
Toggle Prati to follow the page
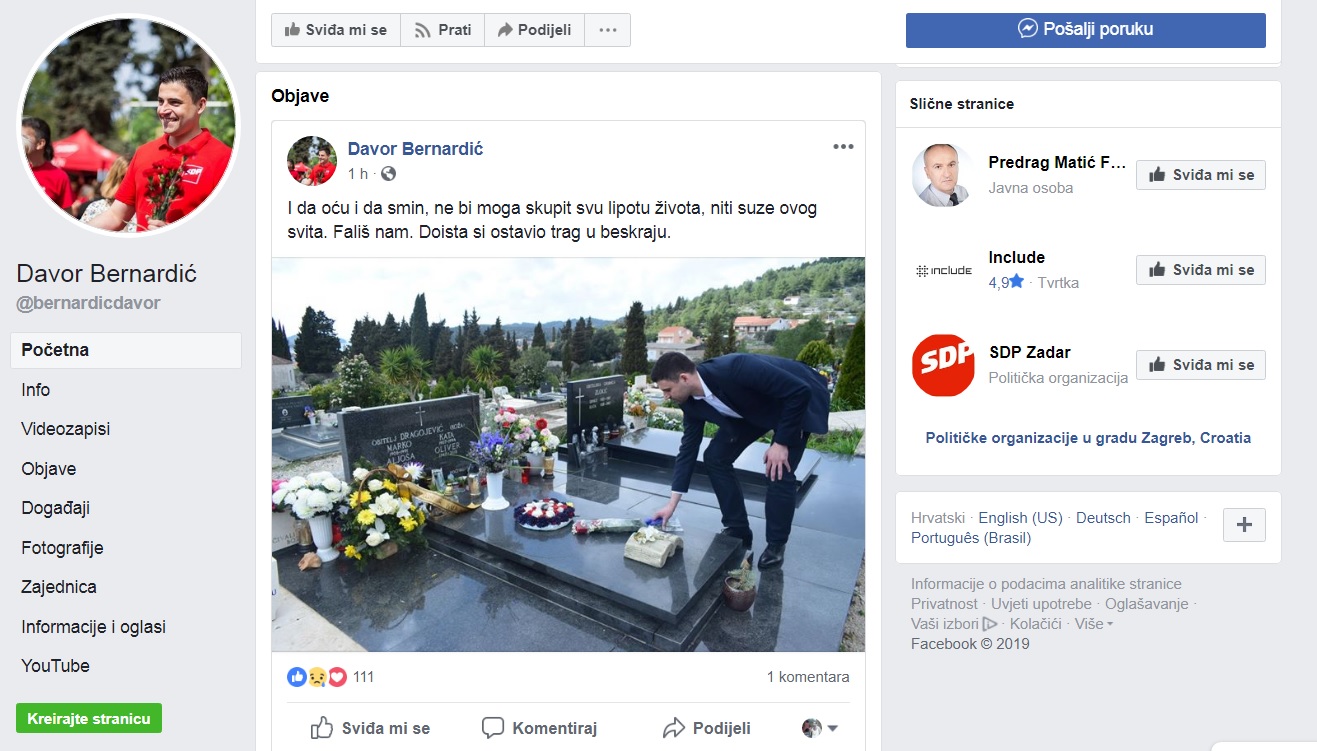[x=443, y=30]
